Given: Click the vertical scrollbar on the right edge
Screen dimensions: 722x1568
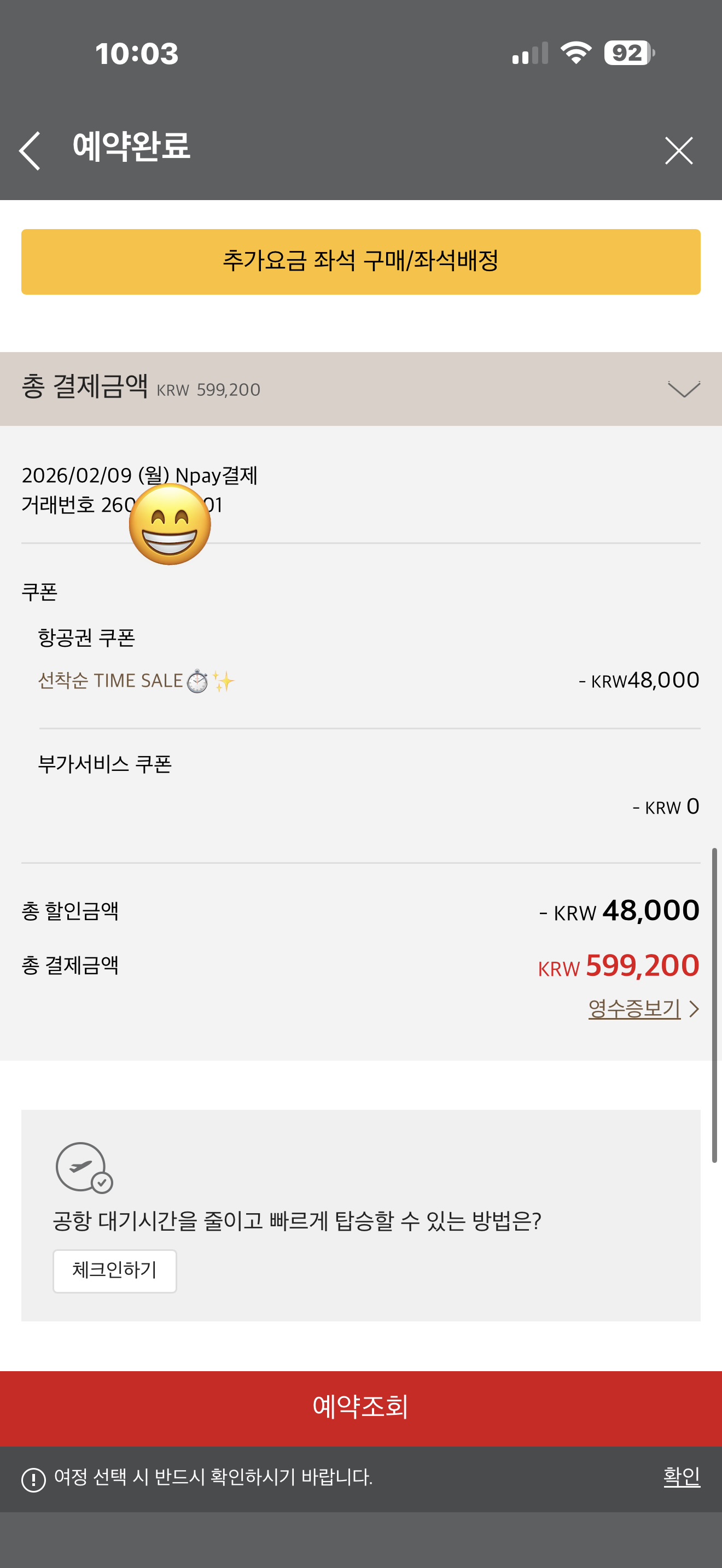Looking at the screenshot, I should [x=714, y=1004].
